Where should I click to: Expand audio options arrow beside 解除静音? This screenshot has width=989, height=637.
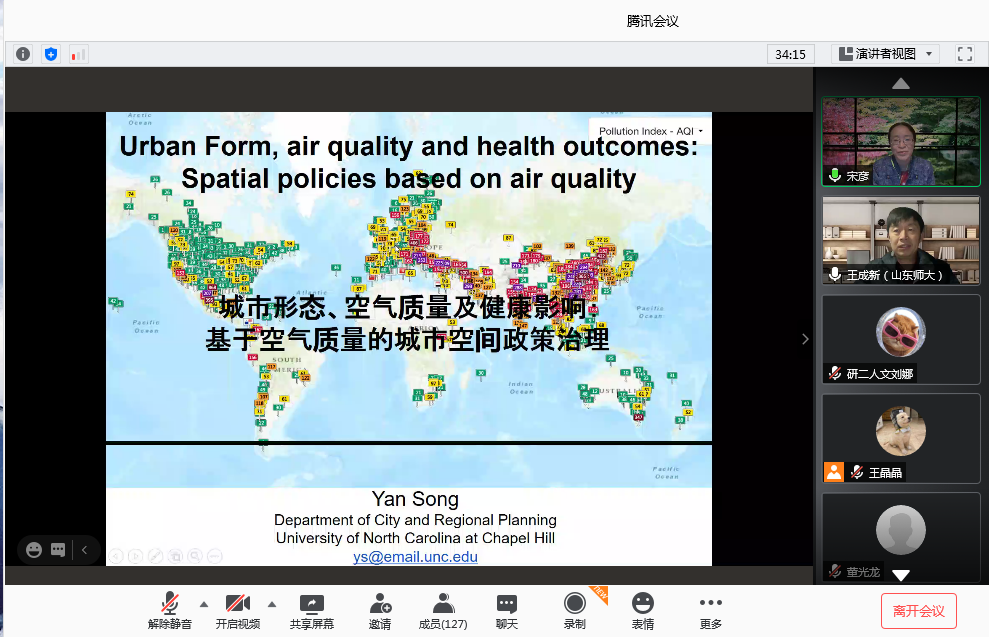pyautogui.click(x=204, y=604)
